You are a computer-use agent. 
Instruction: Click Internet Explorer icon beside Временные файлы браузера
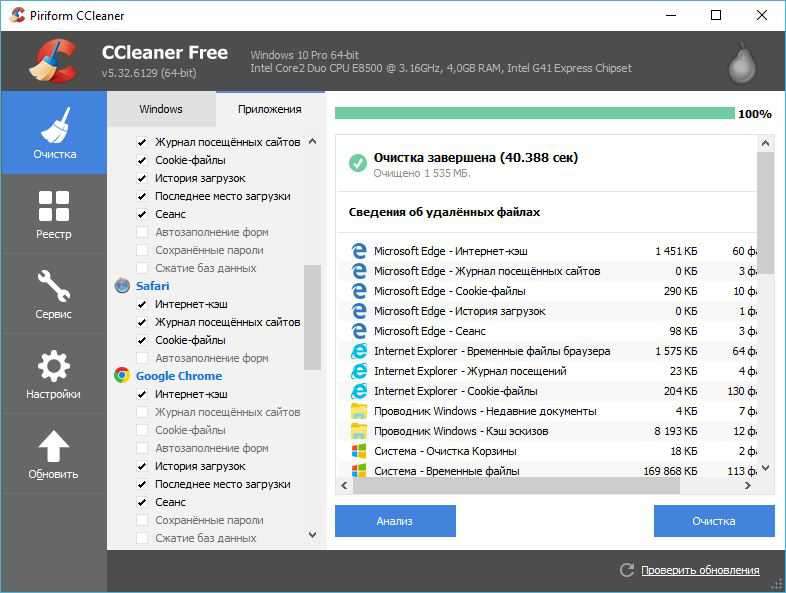(x=359, y=351)
